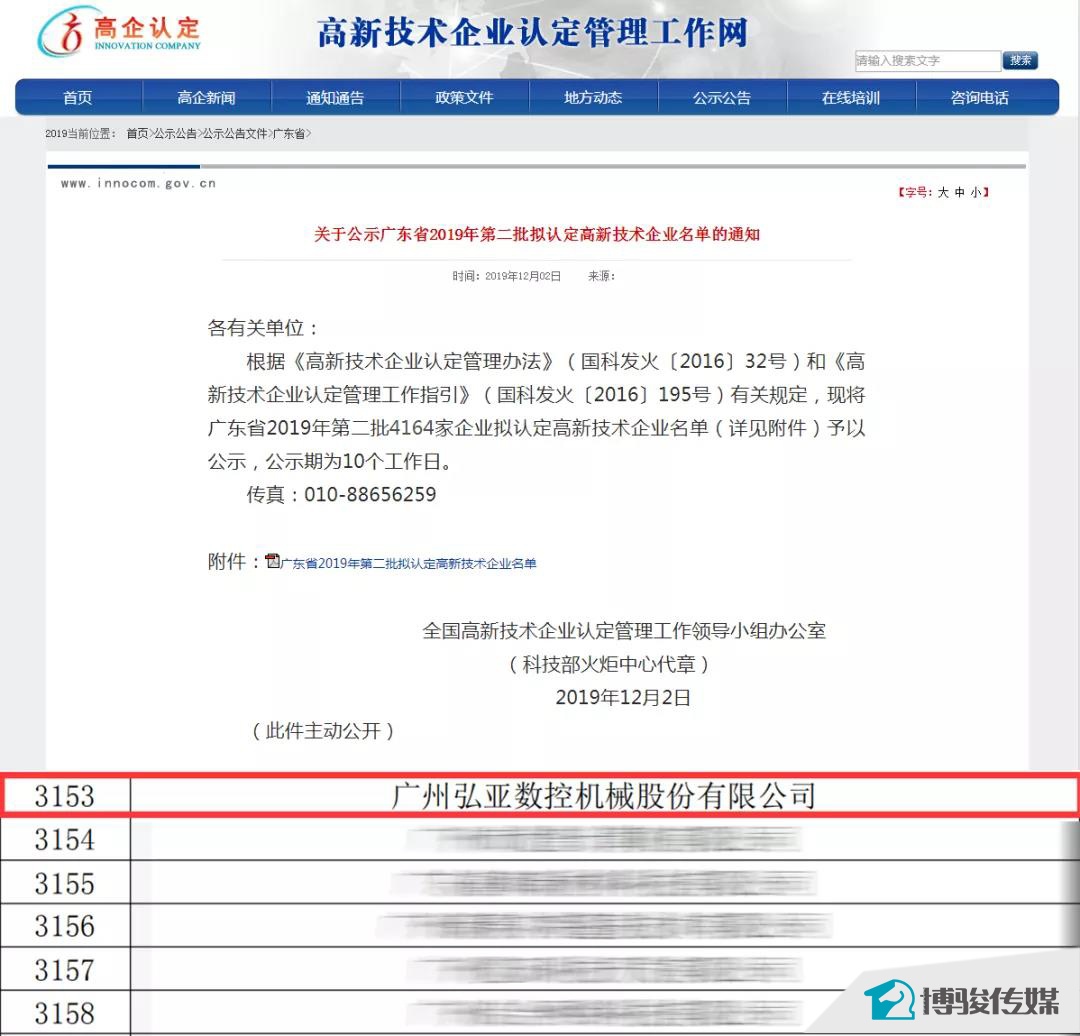Image resolution: width=1080 pixels, height=1036 pixels.
Task: Click the signing date 2019年12月2日
Action: coord(623,698)
